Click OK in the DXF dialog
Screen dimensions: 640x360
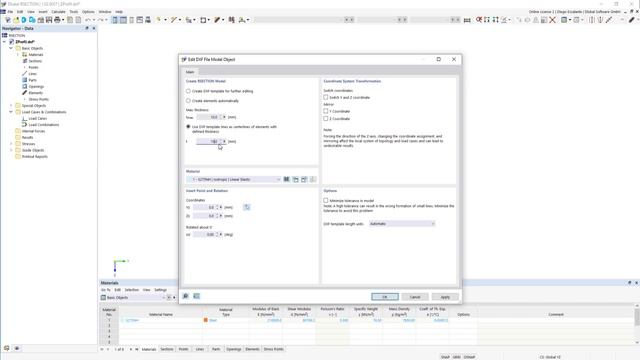(384, 297)
